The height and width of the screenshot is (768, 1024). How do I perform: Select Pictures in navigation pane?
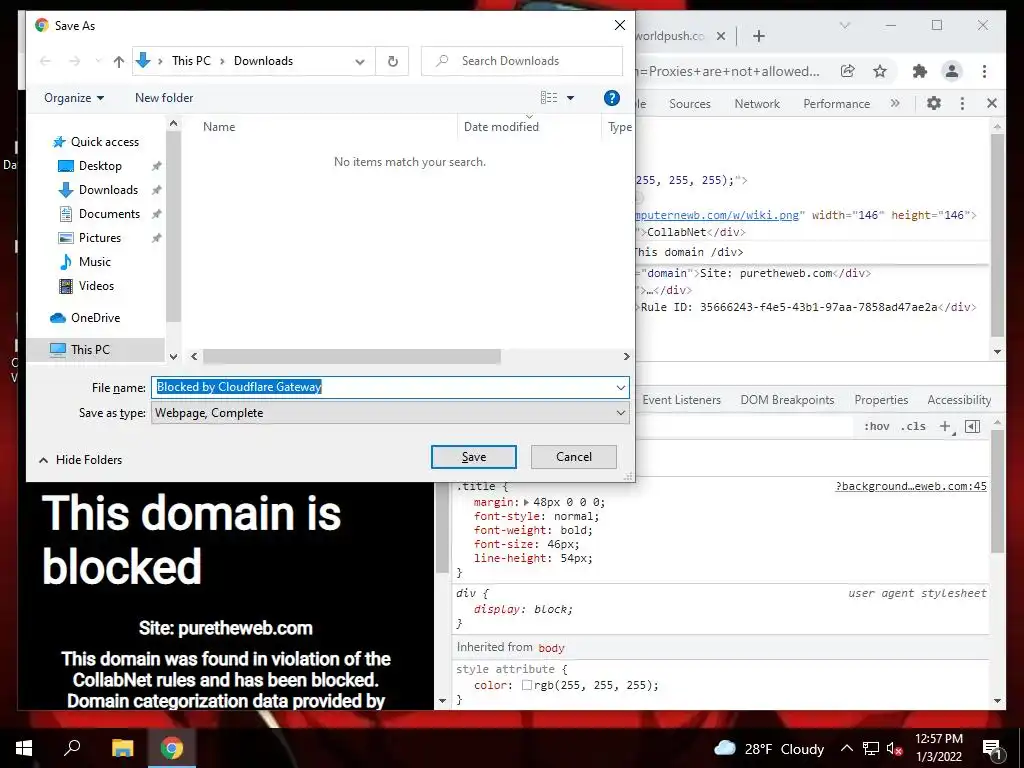click(100, 238)
